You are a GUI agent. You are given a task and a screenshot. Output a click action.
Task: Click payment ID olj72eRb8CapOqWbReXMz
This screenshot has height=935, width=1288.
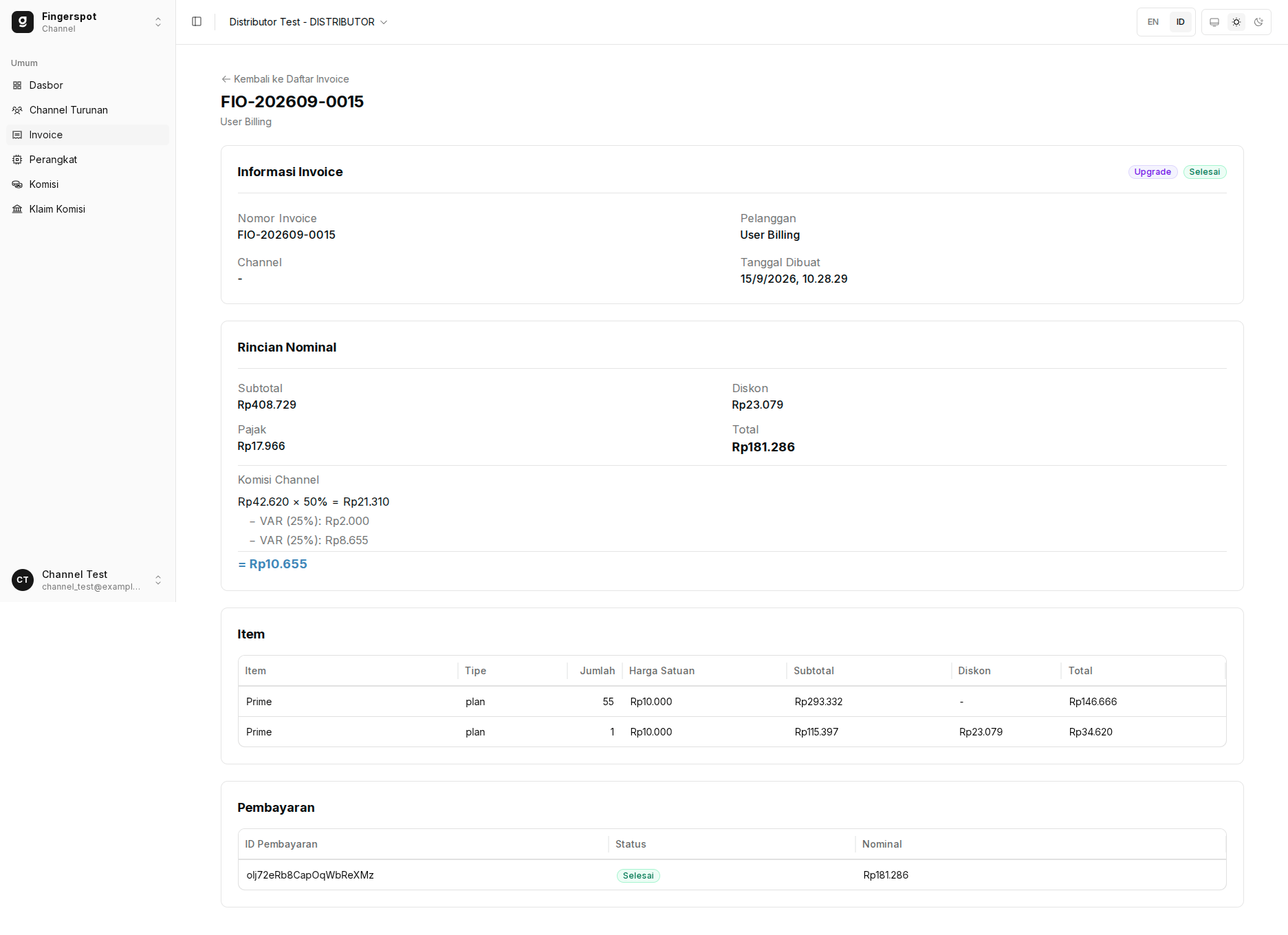coord(310,875)
